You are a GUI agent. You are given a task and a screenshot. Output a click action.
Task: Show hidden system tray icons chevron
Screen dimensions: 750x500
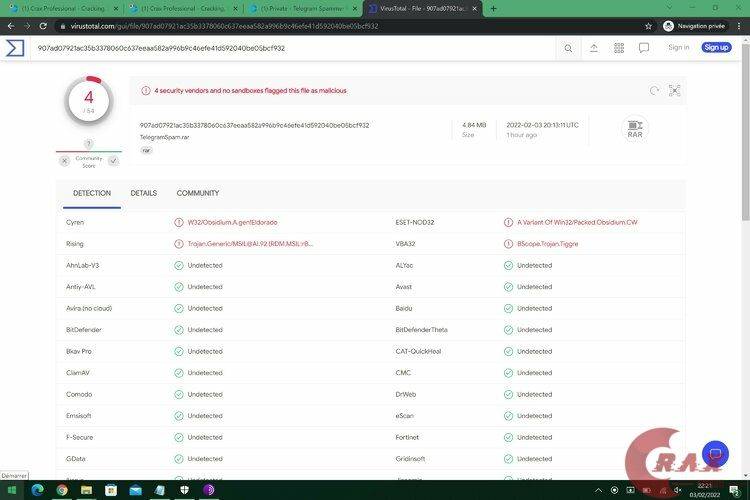(598, 490)
